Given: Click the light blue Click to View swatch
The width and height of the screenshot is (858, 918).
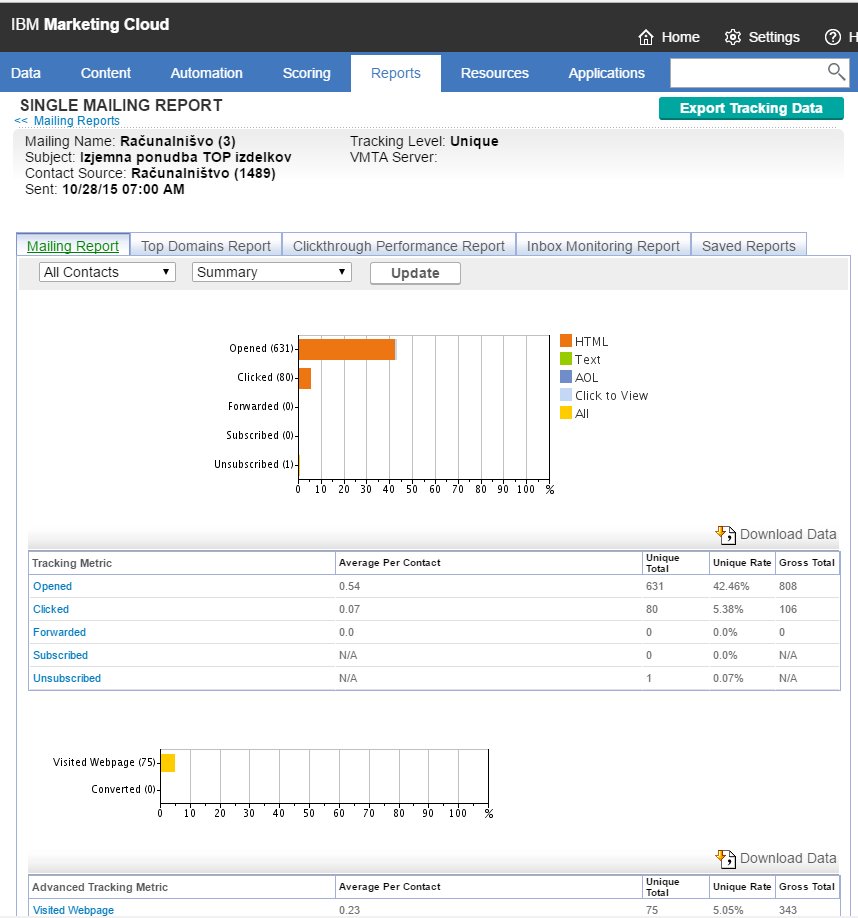Looking at the screenshot, I should [x=565, y=395].
